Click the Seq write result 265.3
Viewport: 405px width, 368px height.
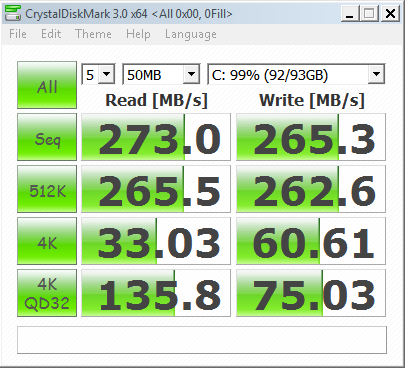[311, 137]
